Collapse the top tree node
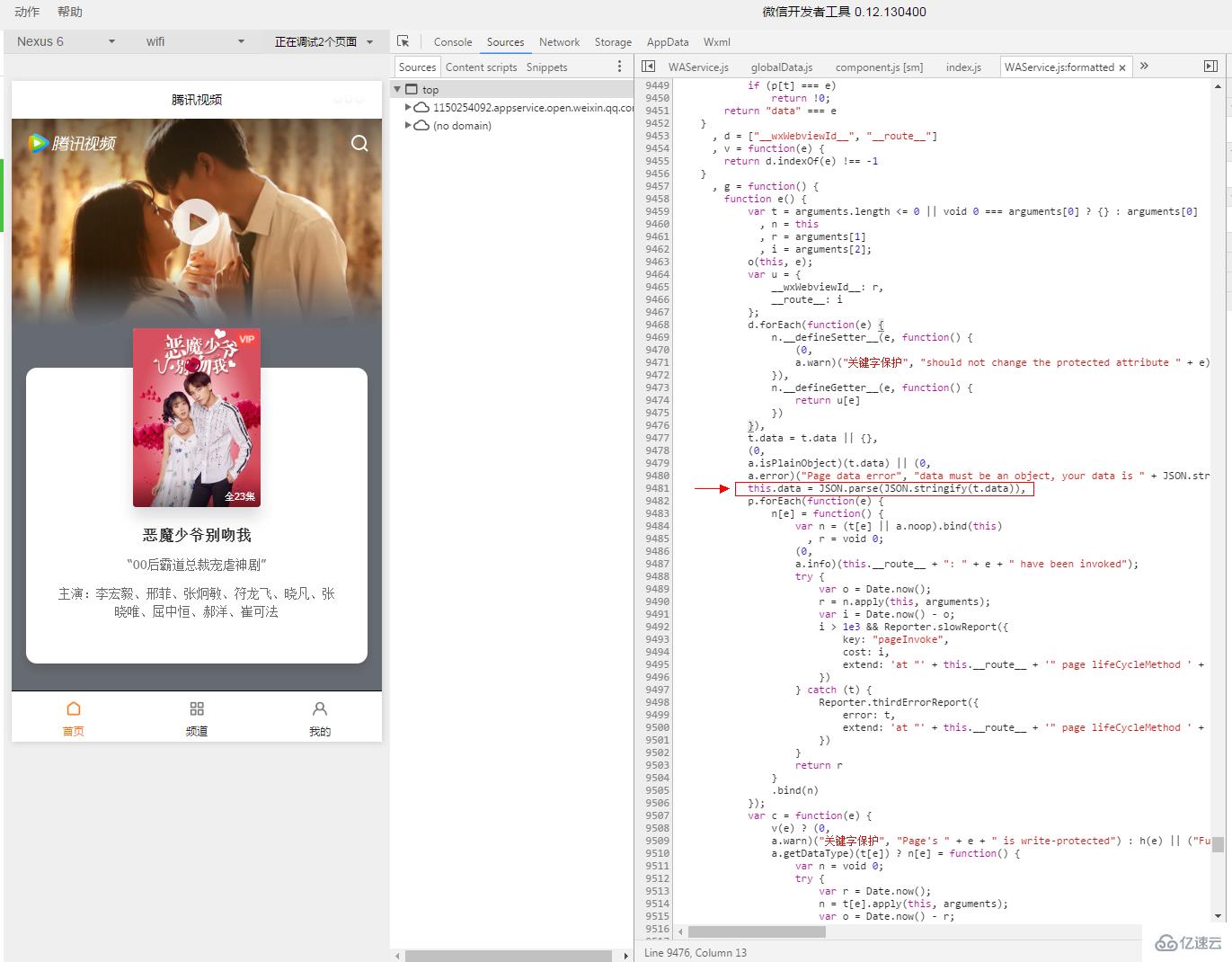1232x962 pixels. coord(398,90)
